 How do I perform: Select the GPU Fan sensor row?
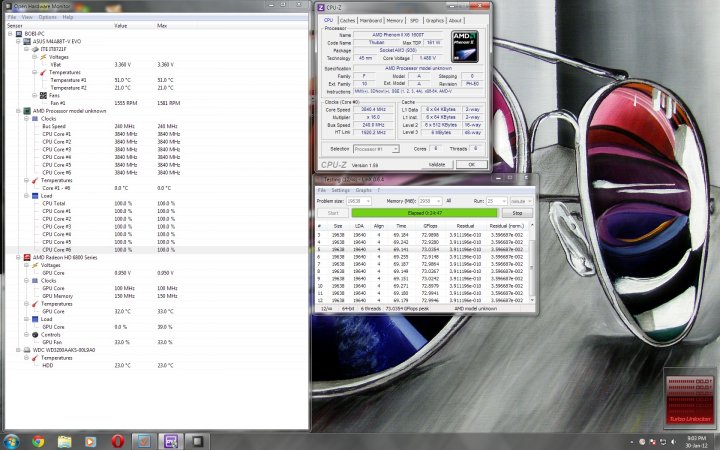(x=156, y=342)
